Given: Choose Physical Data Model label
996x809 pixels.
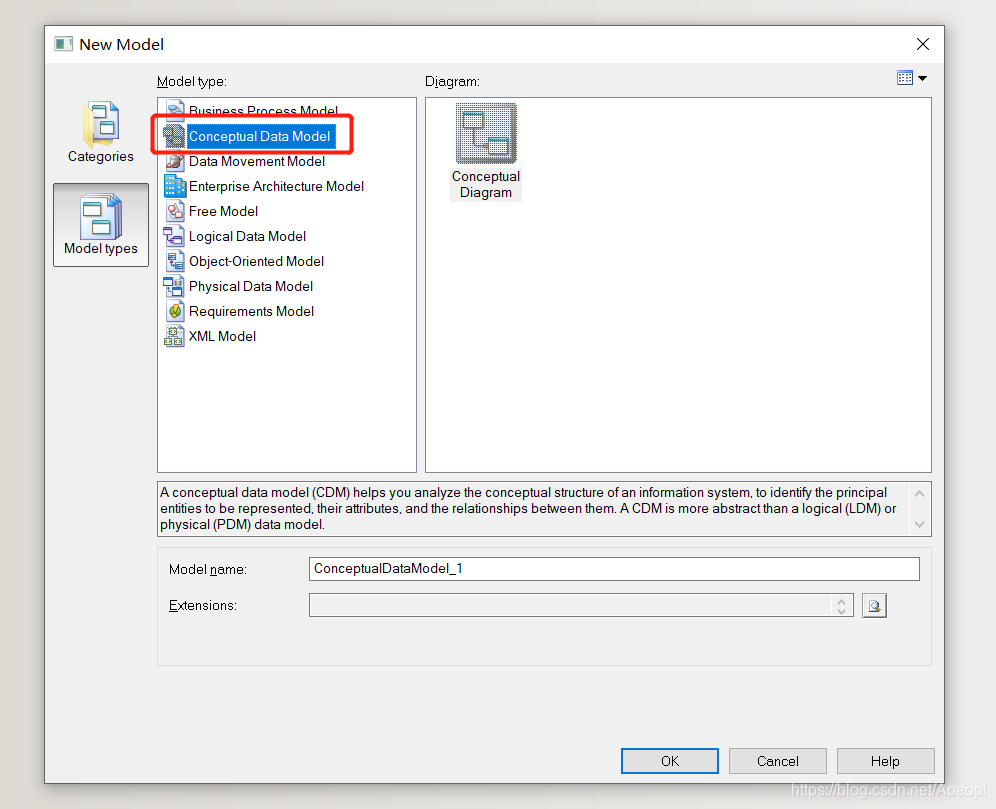Looking at the screenshot, I should click(x=251, y=286).
